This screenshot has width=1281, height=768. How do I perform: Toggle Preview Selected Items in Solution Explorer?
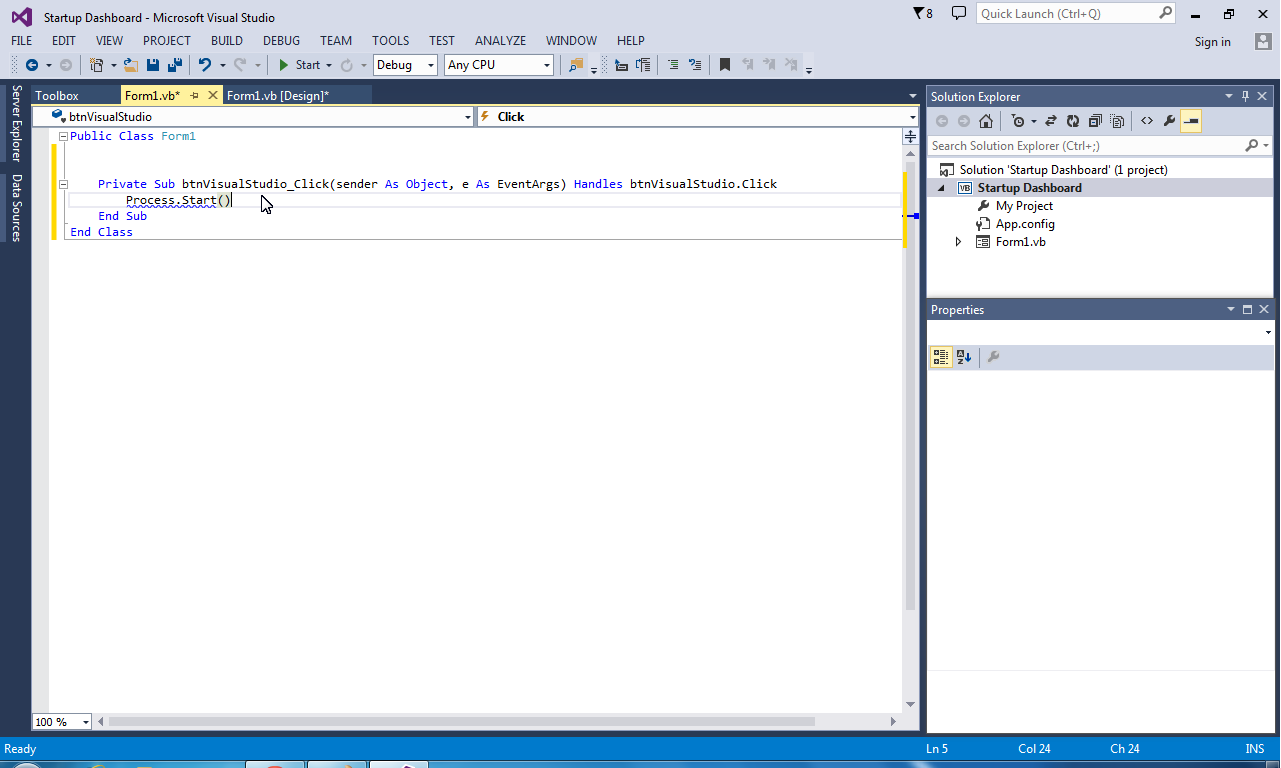[1191, 121]
